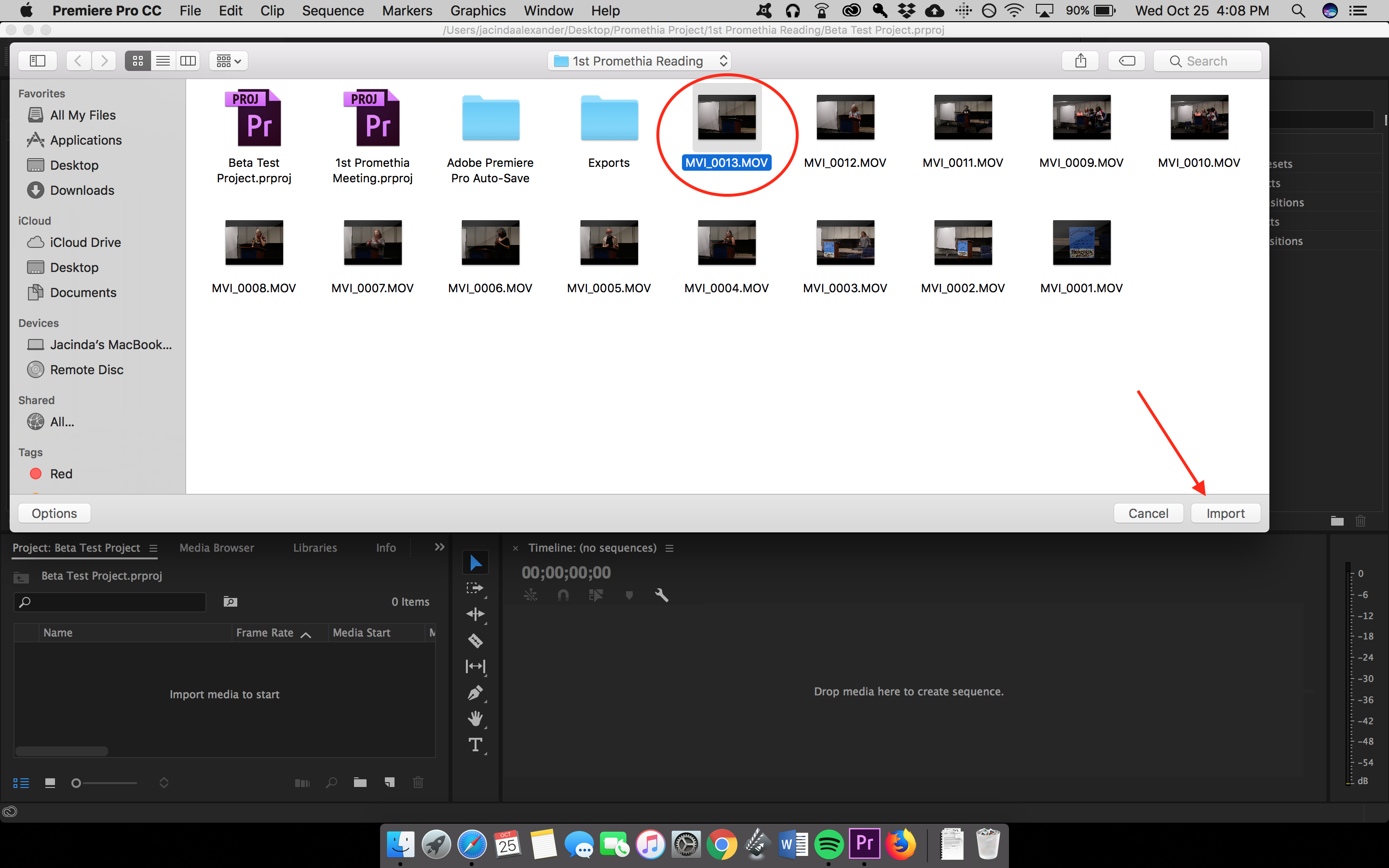
Task: Select iCloud Drive in sidebar
Action: point(85,242)
